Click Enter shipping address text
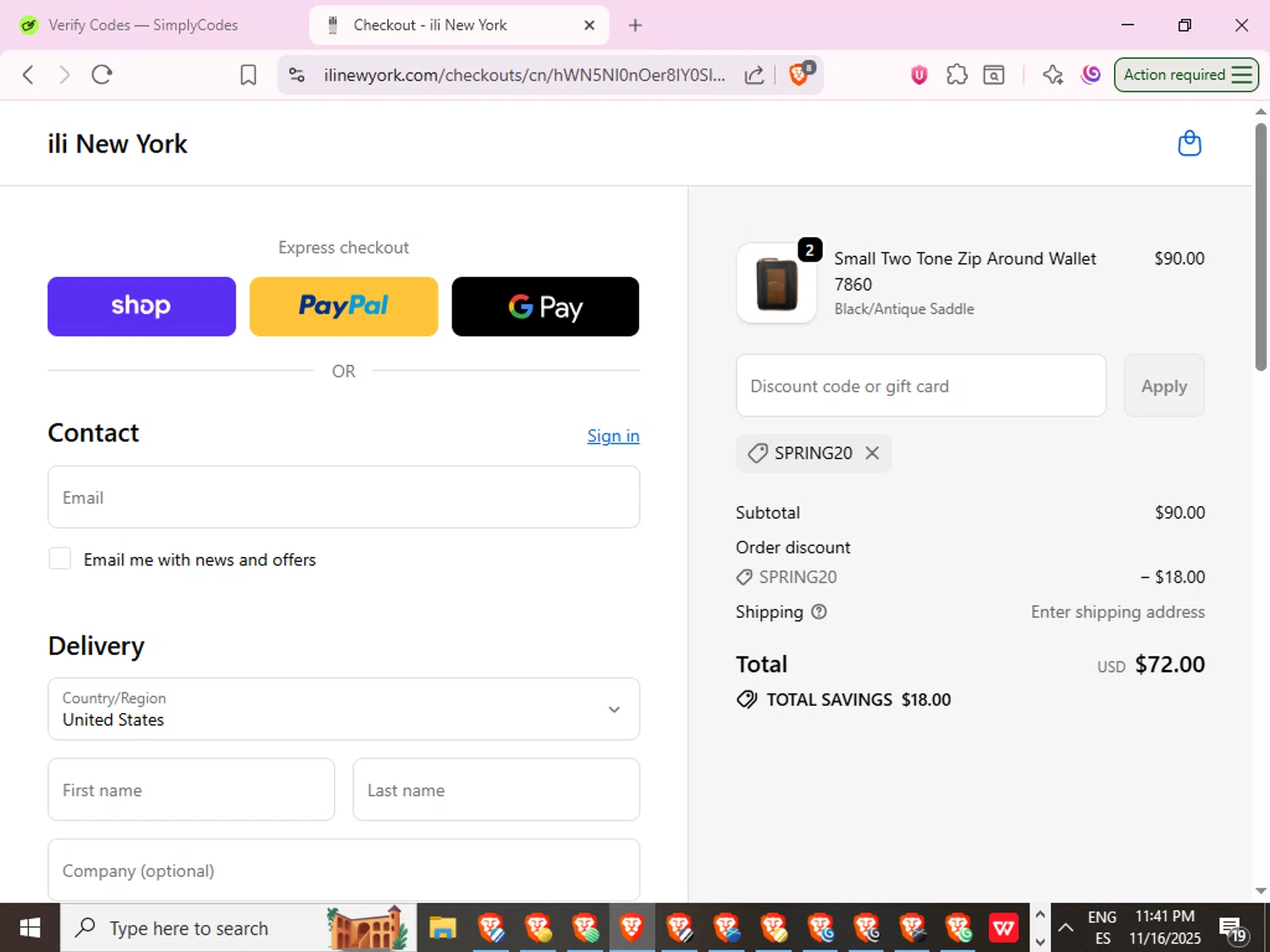The height and width of the screenshot is (952, 1270). point(1118,612)
